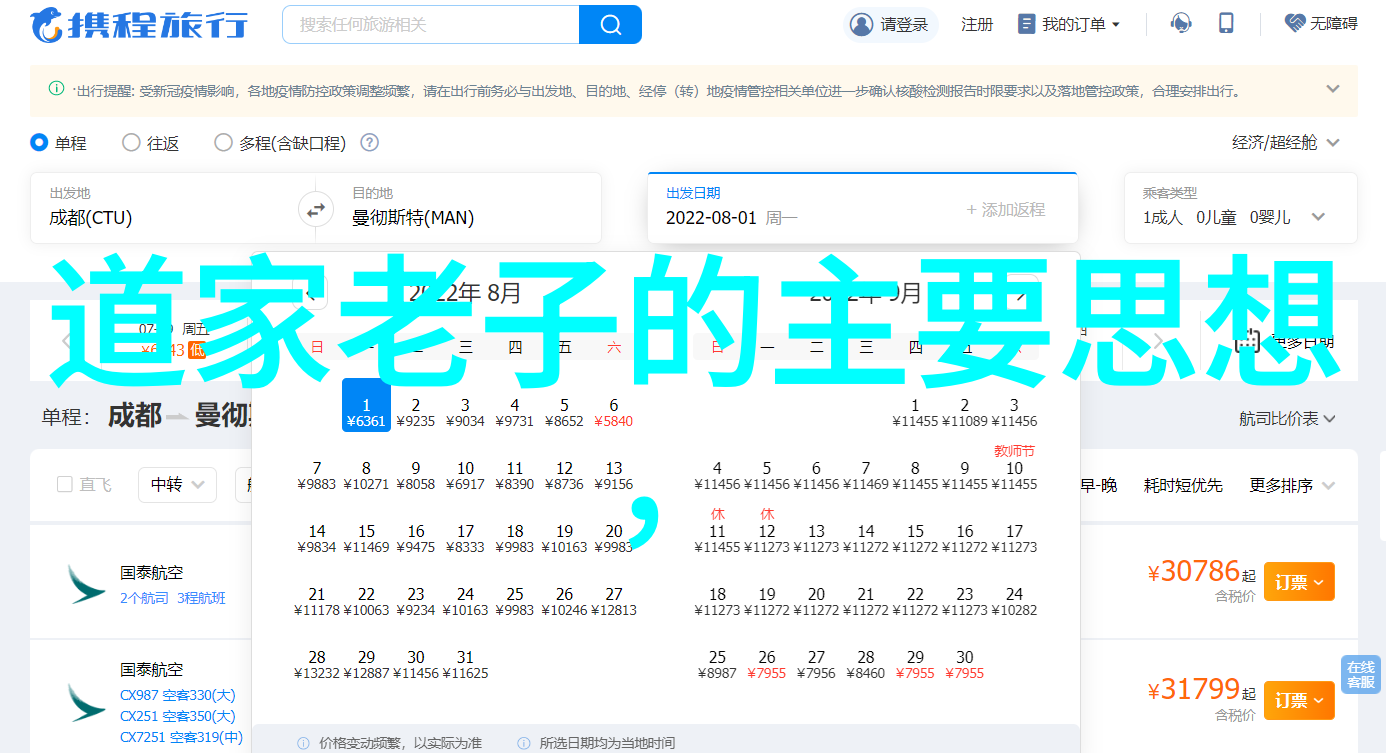Click the 注册 register link

pyautogui.click(x=977, y=24)
